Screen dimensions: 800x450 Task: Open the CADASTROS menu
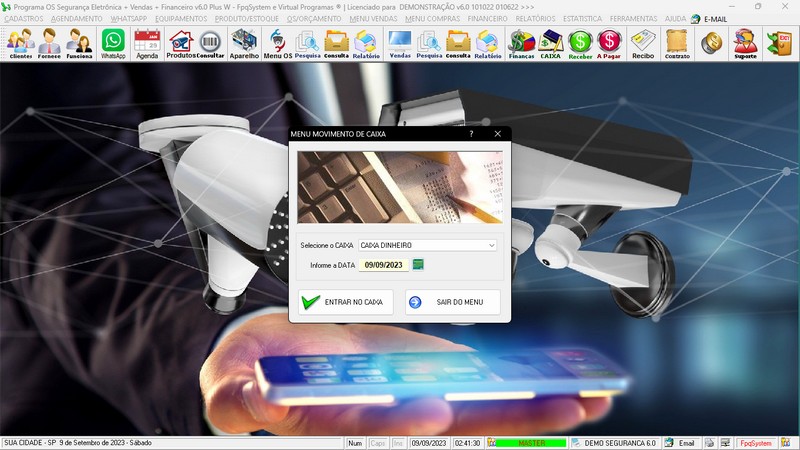tap(23, 19)
